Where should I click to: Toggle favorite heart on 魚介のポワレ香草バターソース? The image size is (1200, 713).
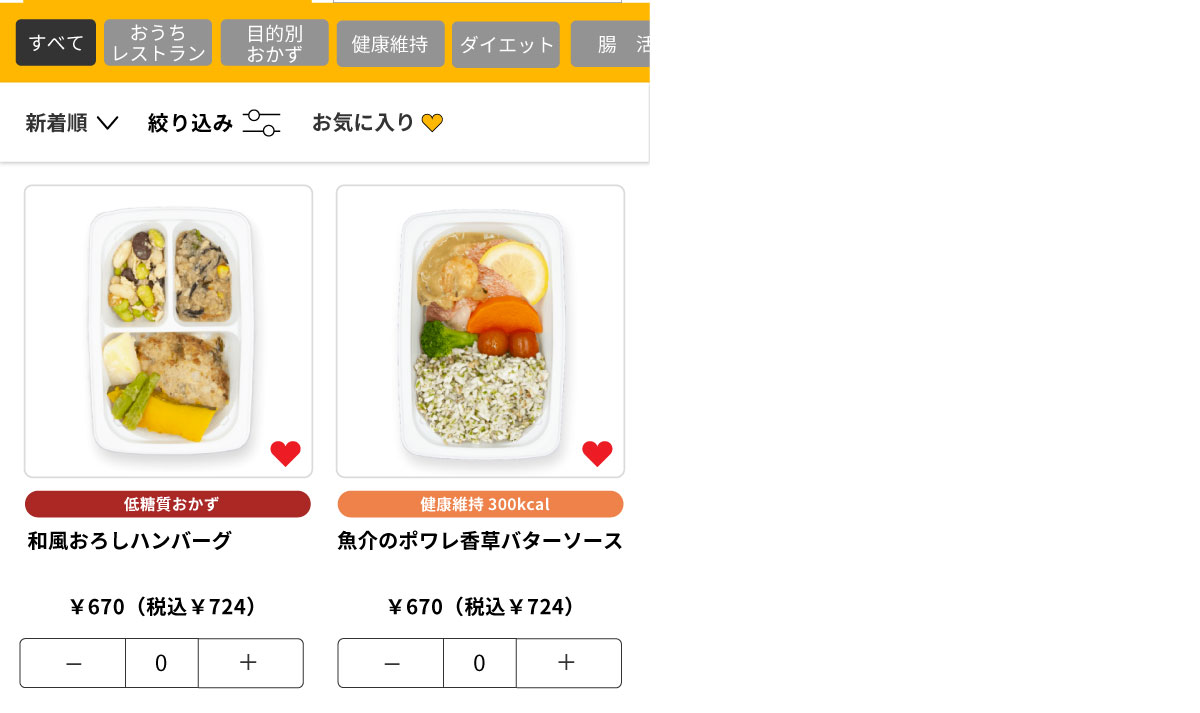pos(597,454)
